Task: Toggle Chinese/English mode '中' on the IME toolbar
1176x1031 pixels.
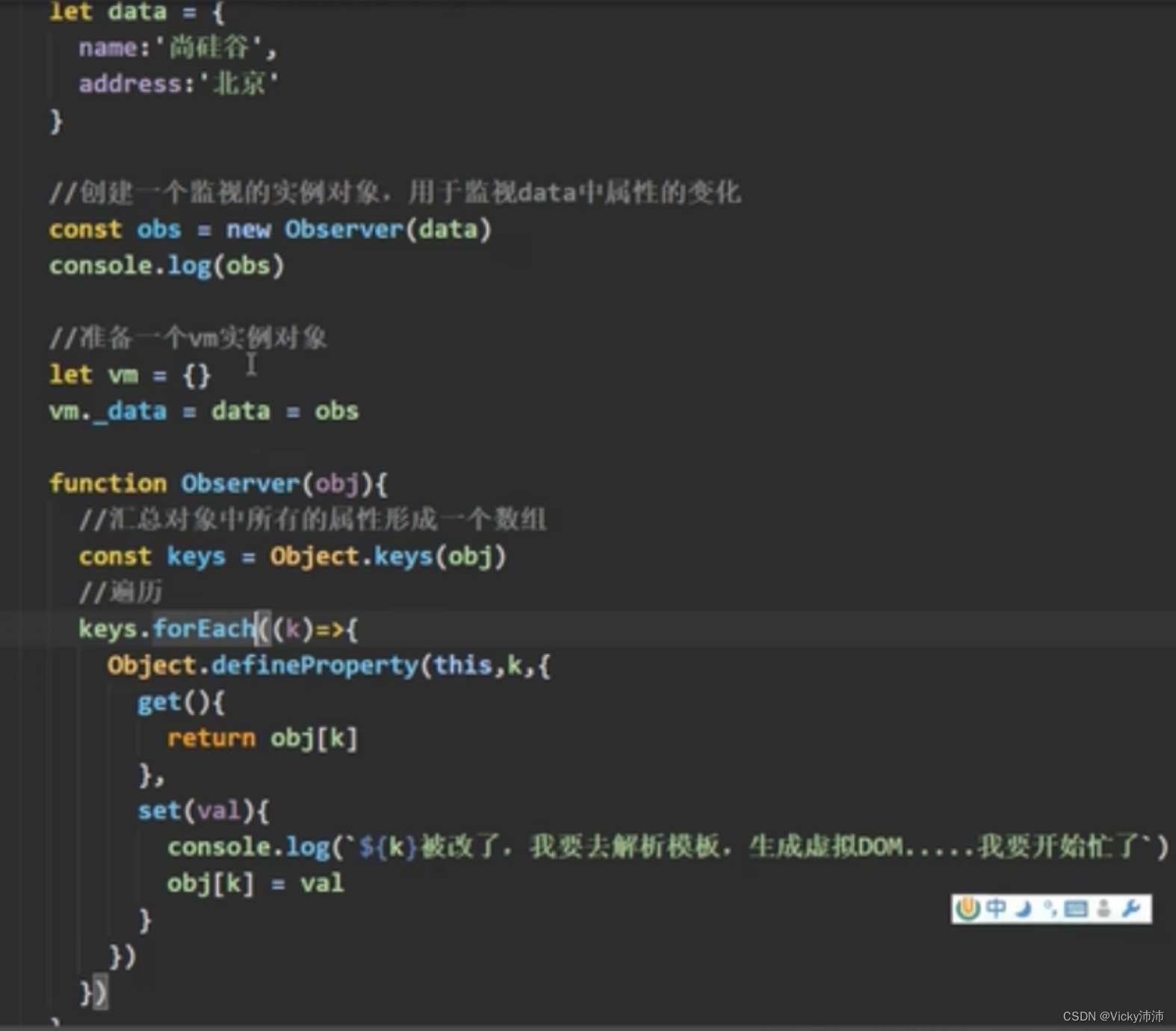Action: [996, 908]
